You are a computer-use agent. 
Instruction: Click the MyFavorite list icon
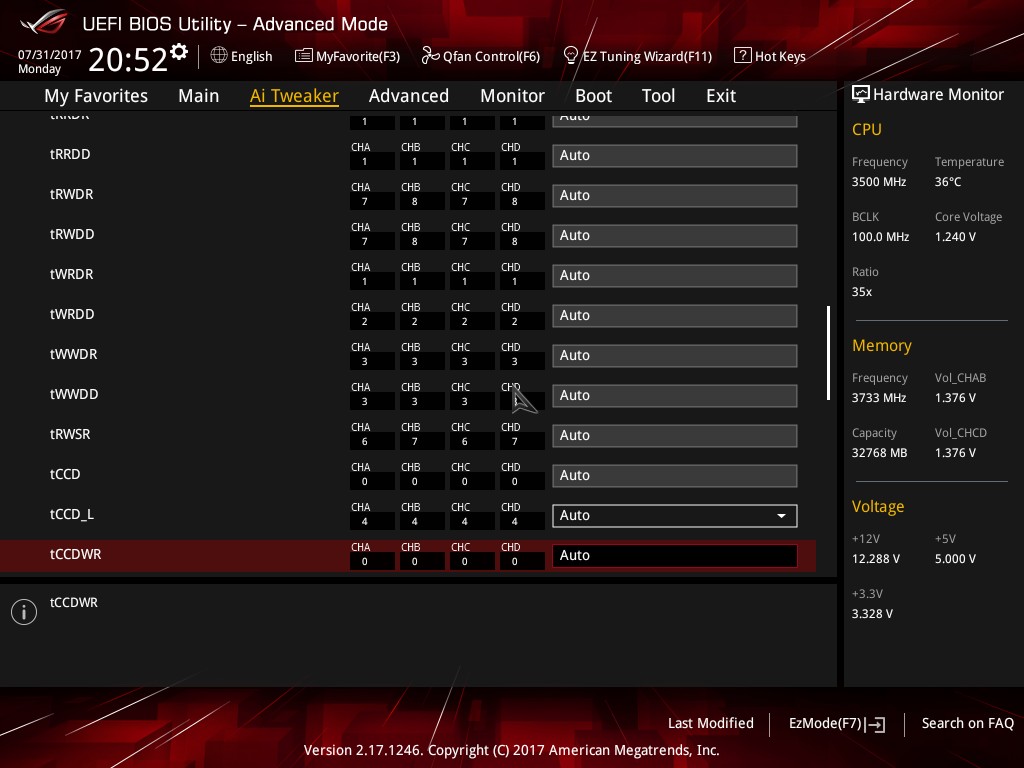303,56
